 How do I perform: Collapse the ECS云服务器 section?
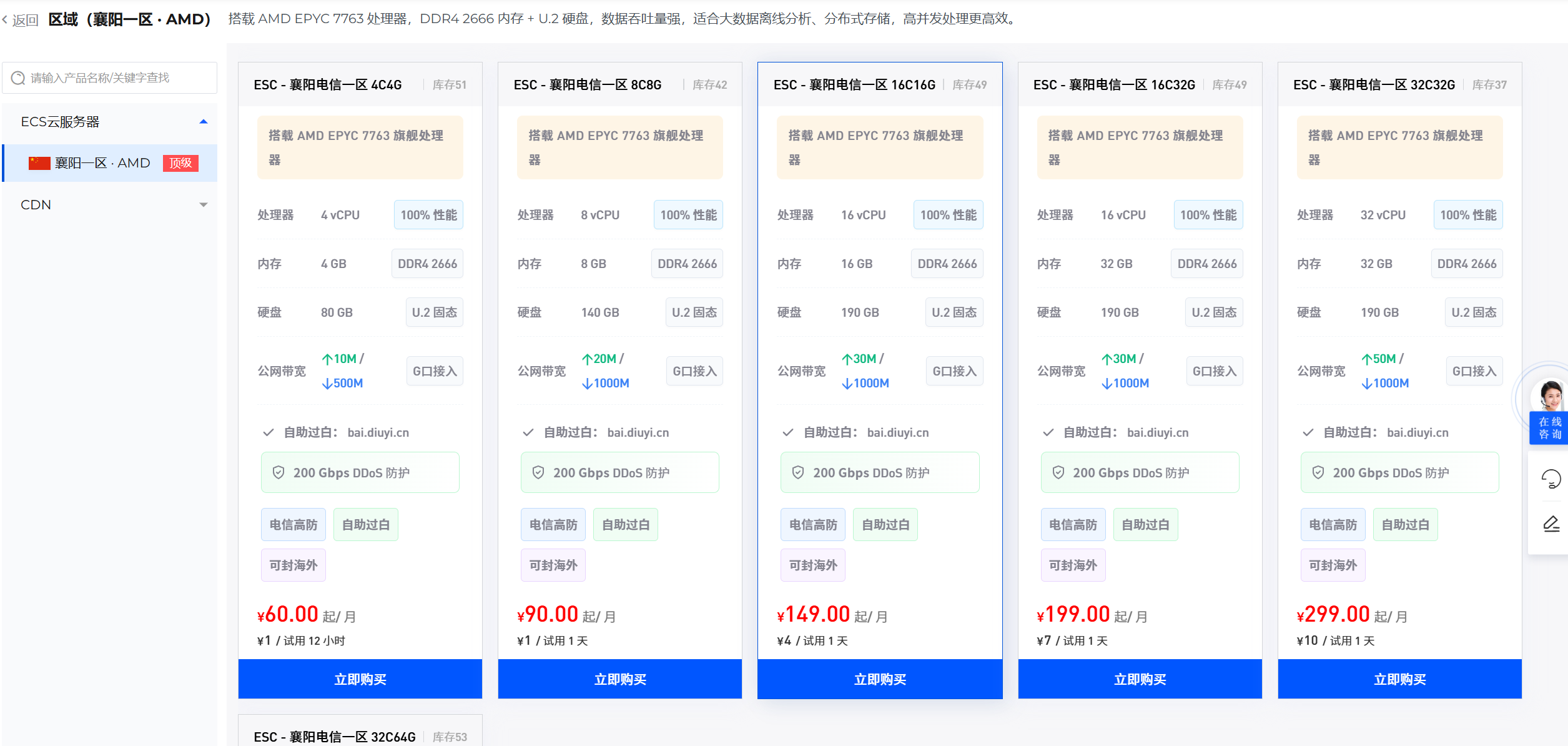[x=204, y=121]
